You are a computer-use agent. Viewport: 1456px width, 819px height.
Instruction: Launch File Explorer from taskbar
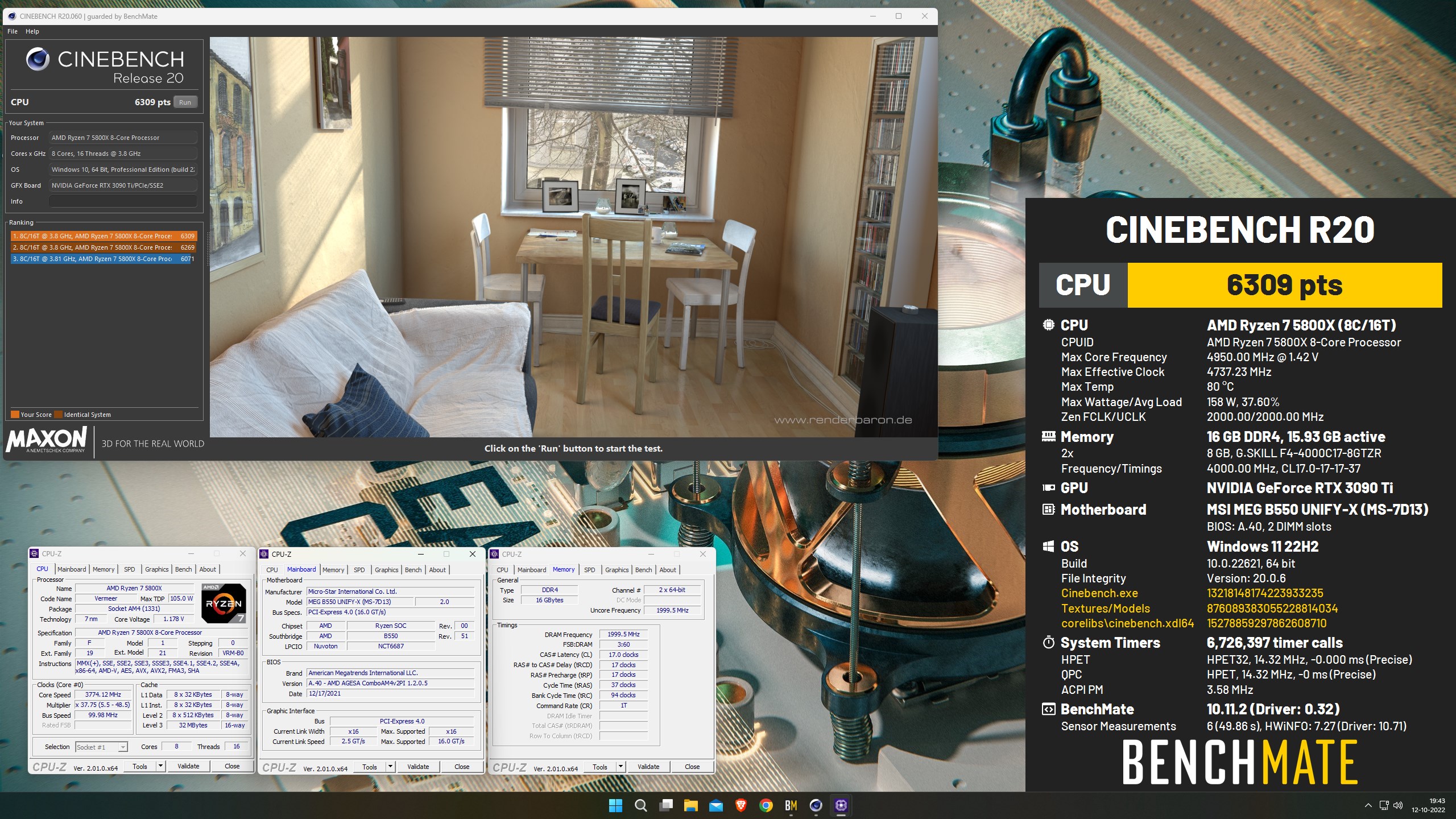[x=690, y=805]
